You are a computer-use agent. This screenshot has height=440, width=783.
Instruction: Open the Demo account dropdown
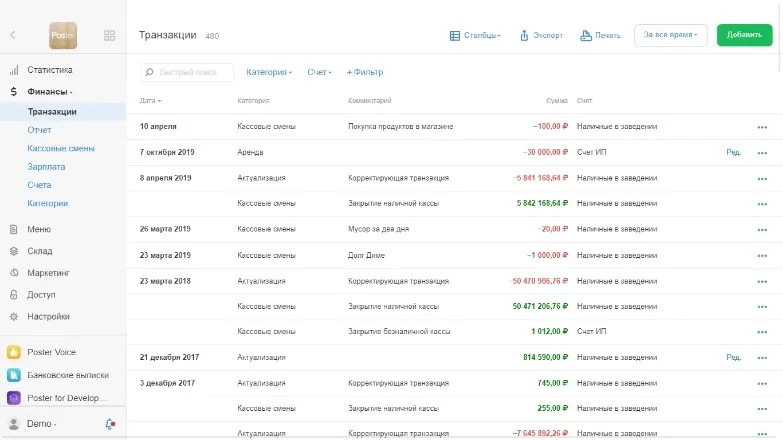point(41,424)
